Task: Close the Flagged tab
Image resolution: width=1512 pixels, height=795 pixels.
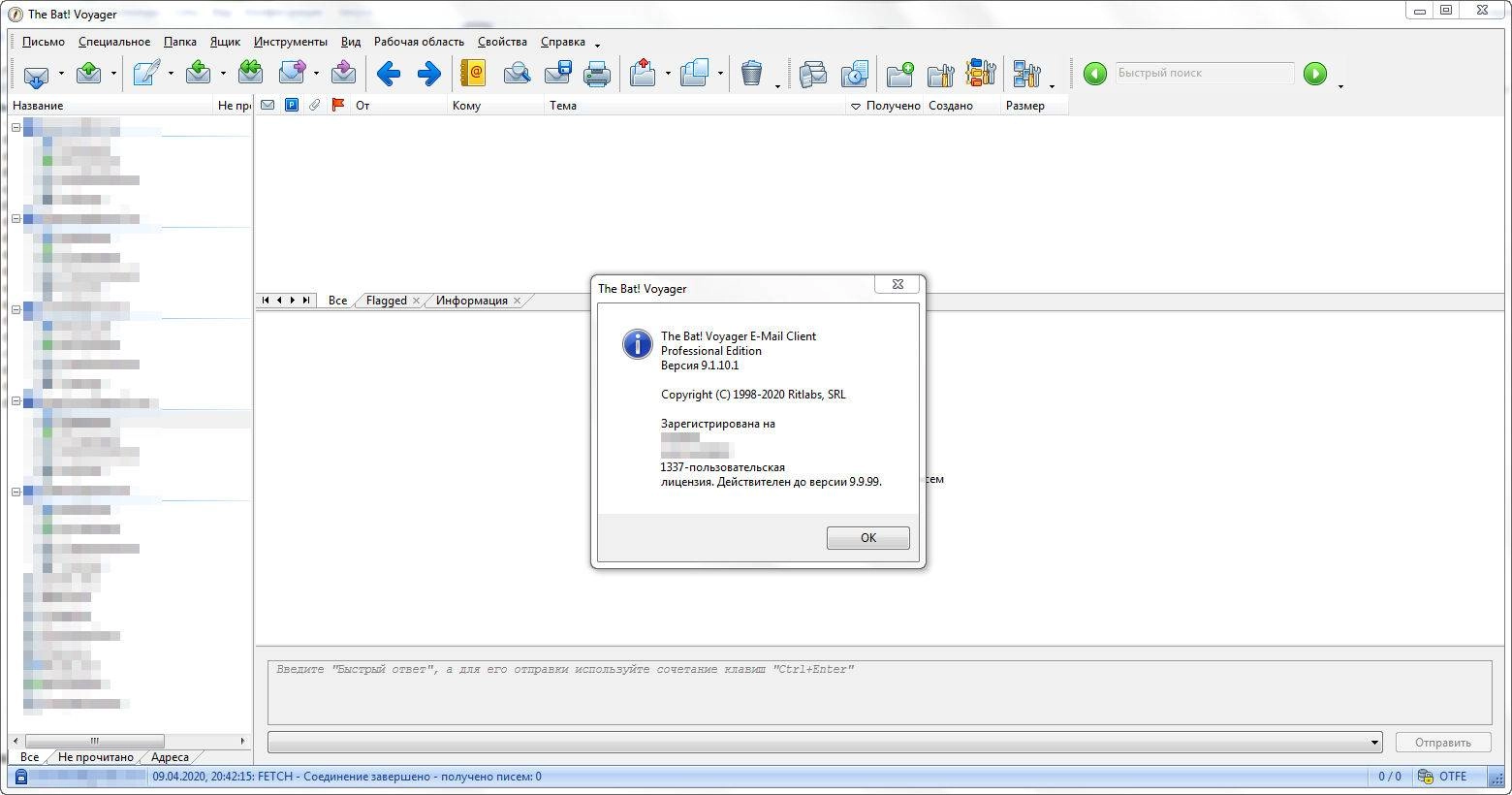Action: 417,301
